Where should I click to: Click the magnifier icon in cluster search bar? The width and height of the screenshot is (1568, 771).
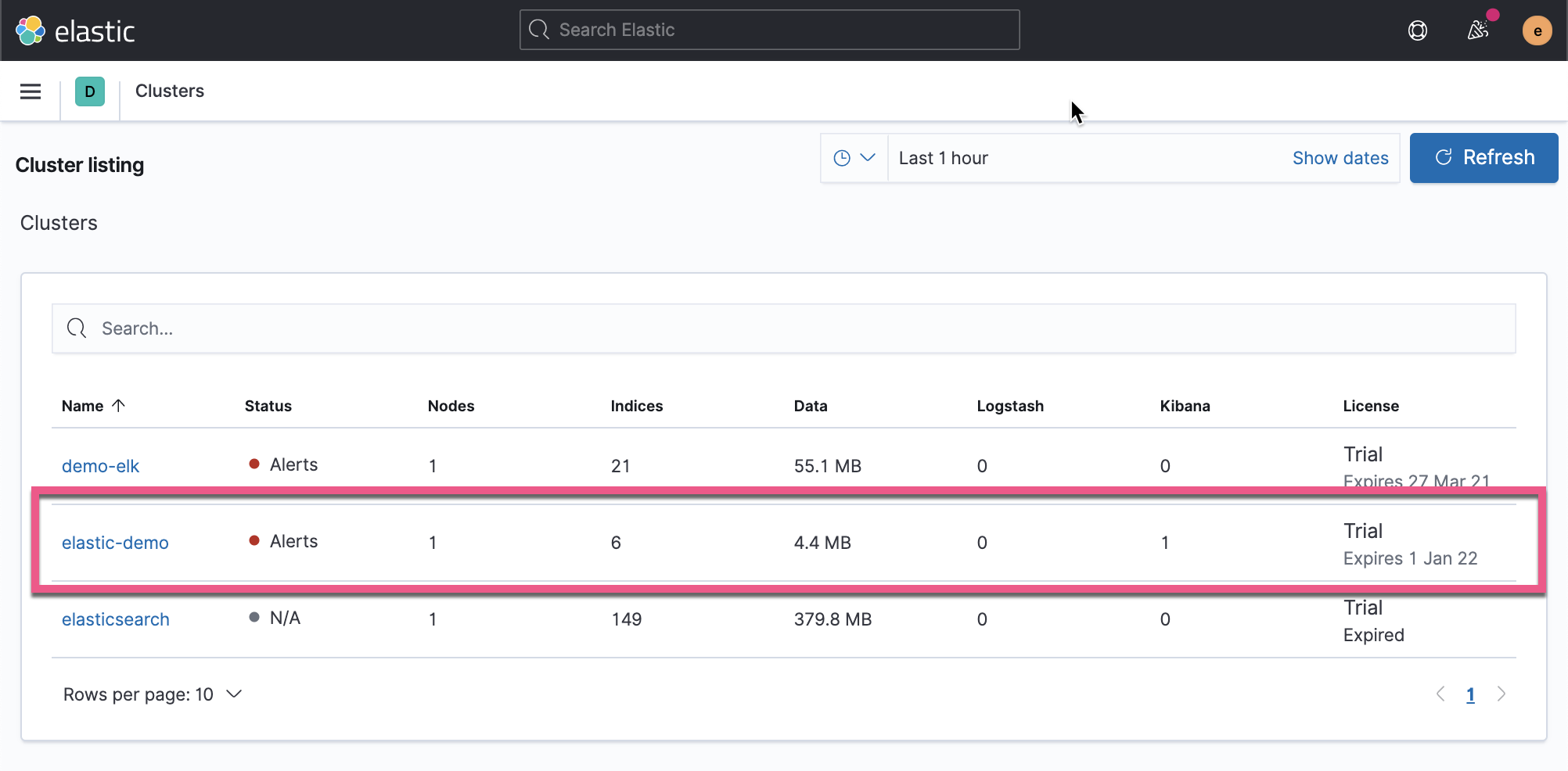point(76,328)
